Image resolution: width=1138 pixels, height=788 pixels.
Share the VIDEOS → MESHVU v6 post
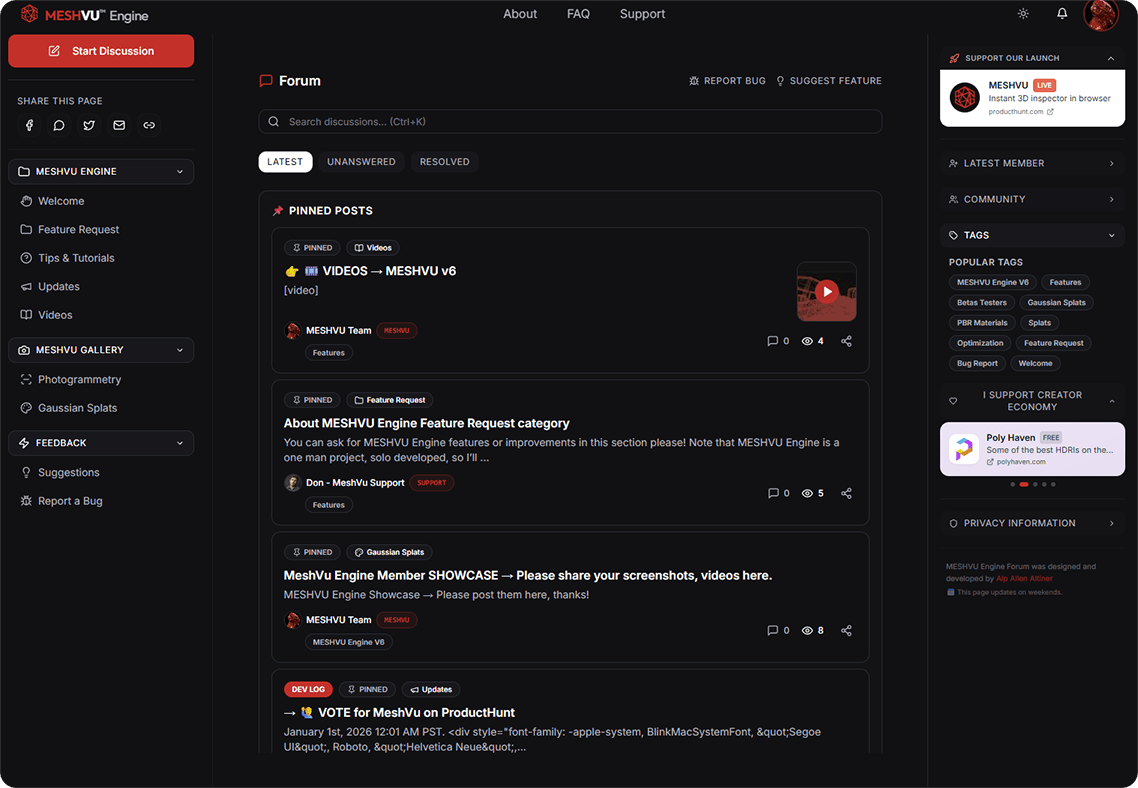(x=846, y=341)
